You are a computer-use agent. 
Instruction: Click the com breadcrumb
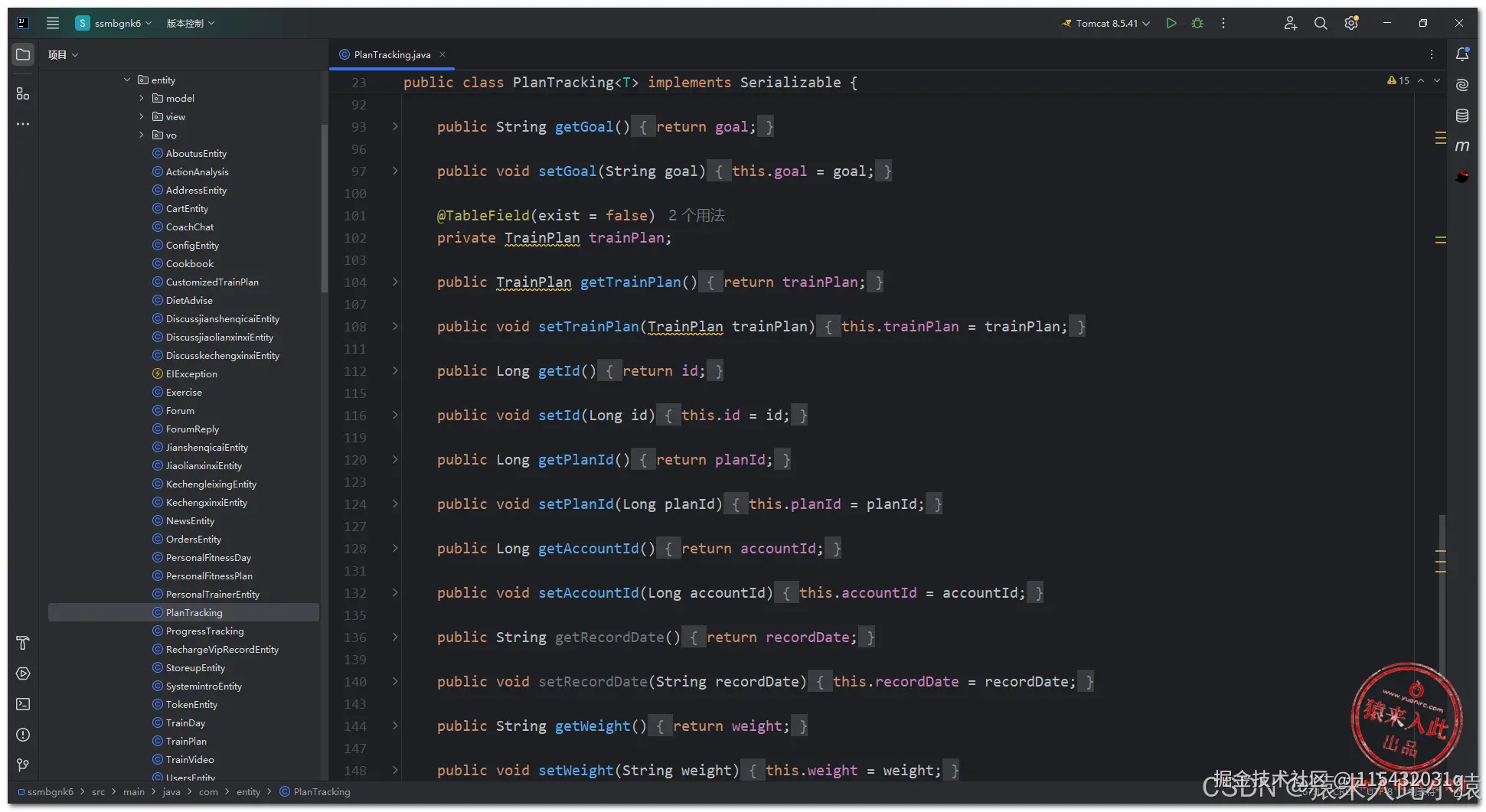[x=208, y=791]
